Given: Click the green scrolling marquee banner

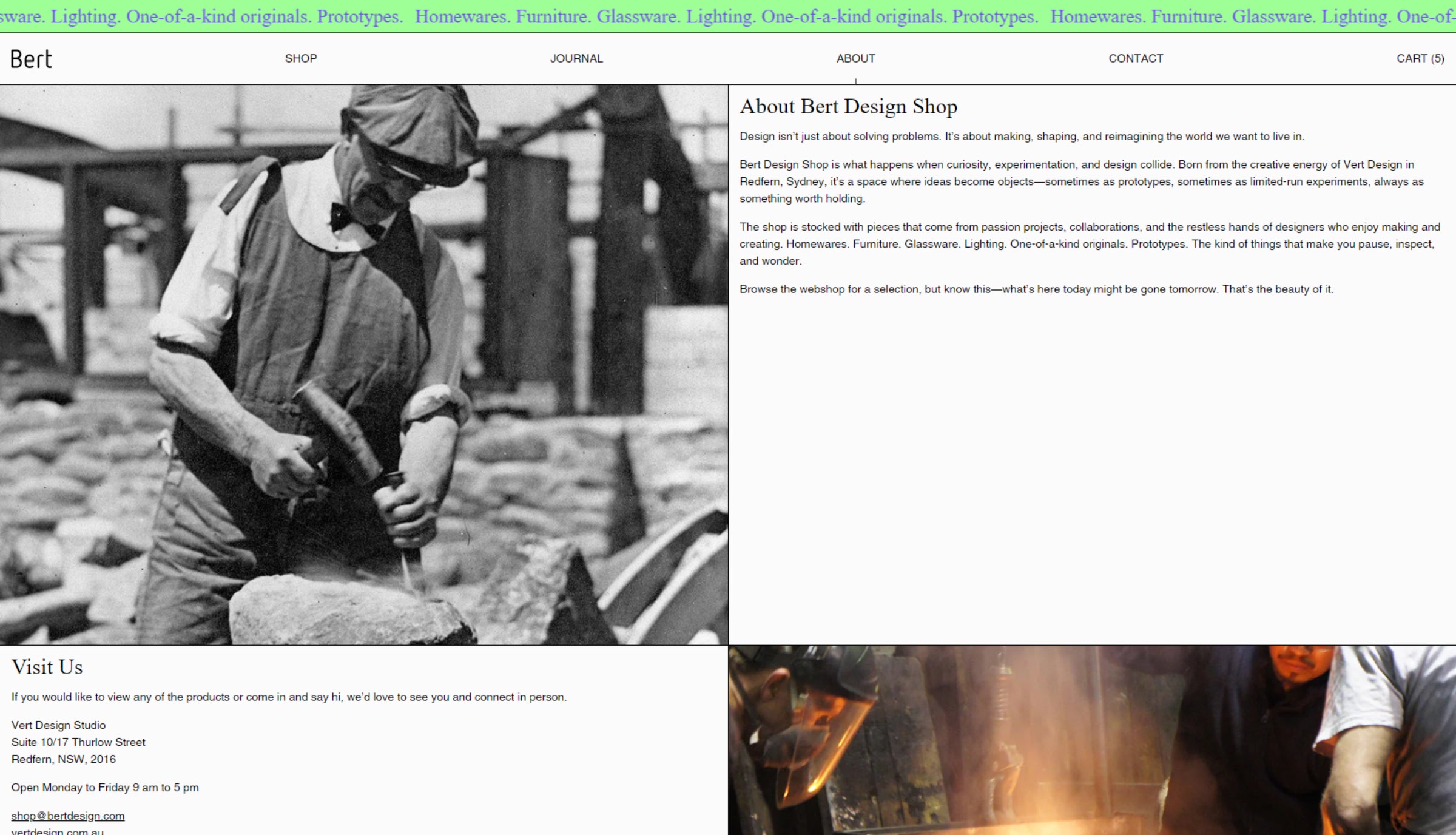Looking at the screenshot, I should pyautogui.click(x=728, y=16).
